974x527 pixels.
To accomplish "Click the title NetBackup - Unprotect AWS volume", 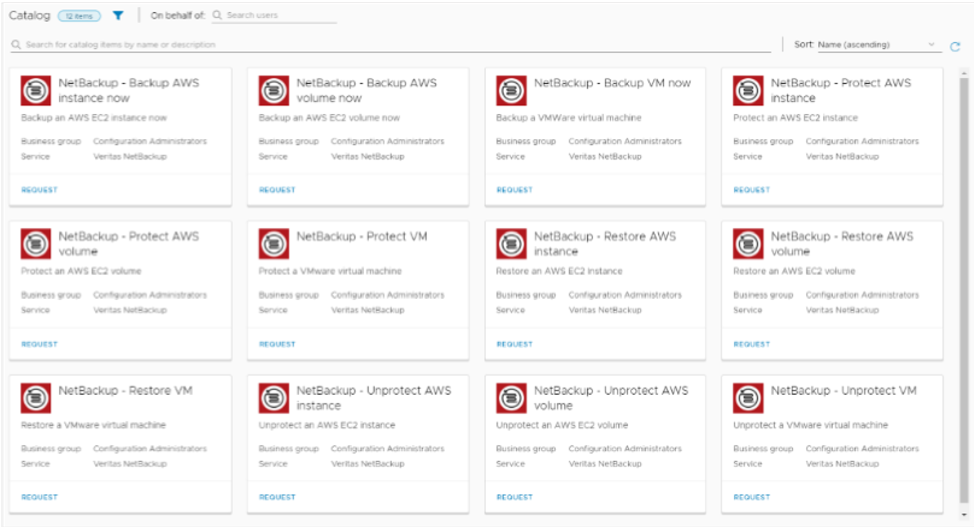I will coord(611,398).
